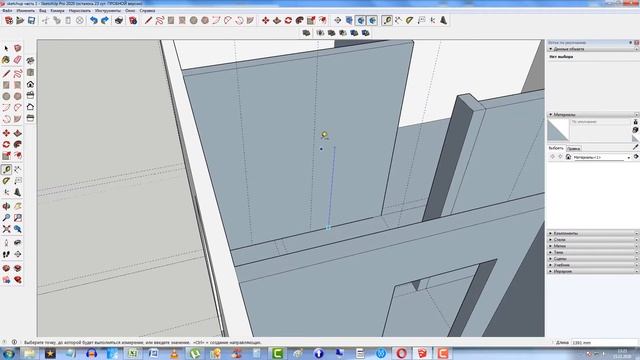Viewport: 640px width, 360px height.
Task: Open Opera from the taskbar
Action: 401,353
